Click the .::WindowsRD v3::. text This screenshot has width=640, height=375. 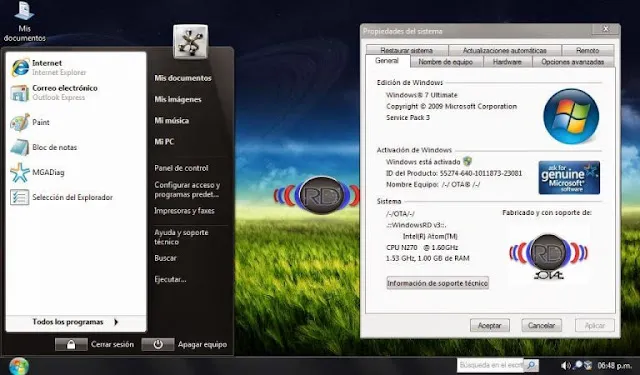[416, 225]
